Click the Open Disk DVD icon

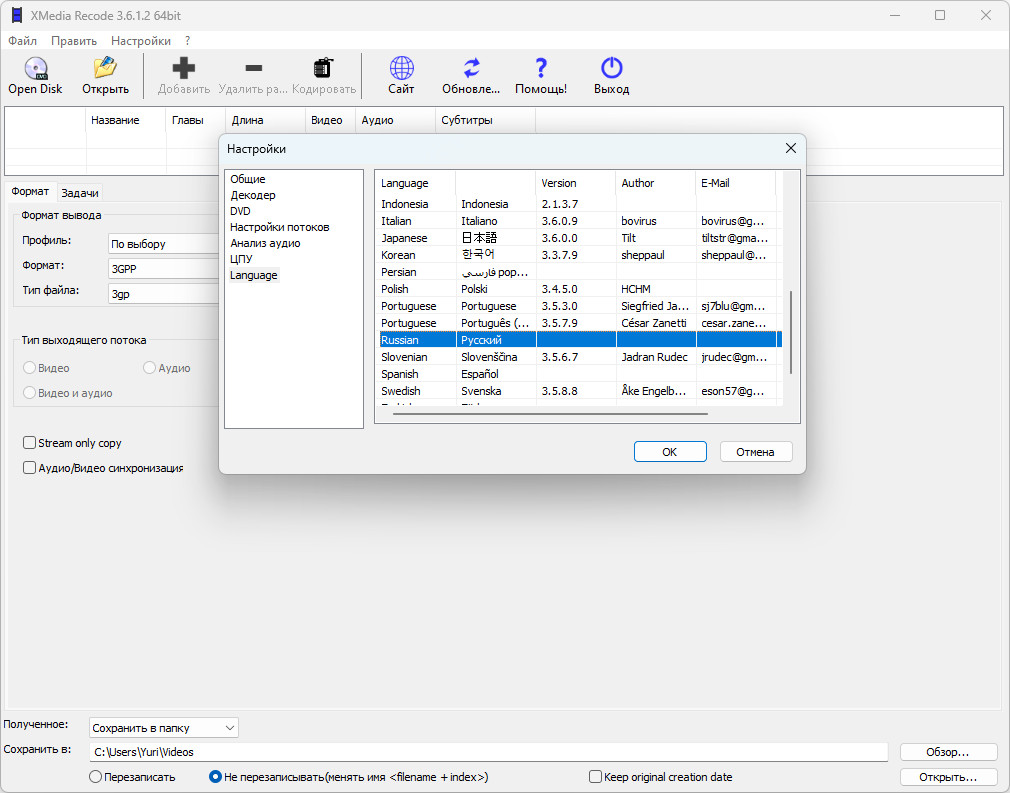(35, 68)
